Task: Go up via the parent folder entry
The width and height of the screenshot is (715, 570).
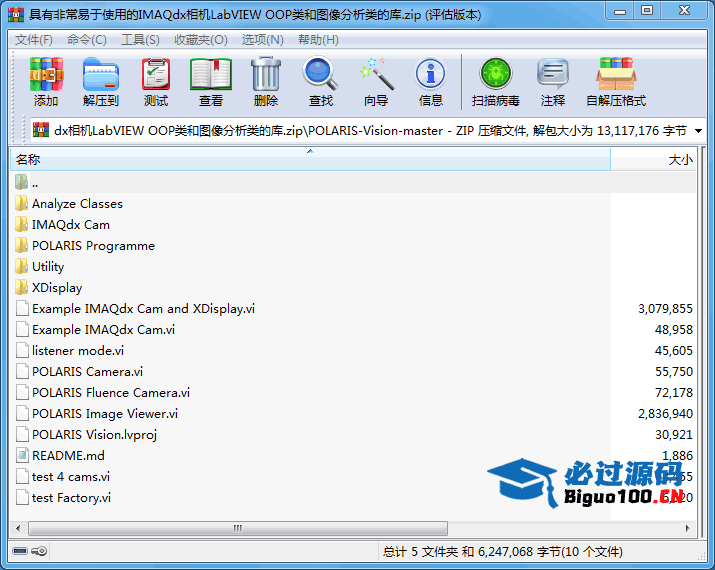Action: pyautogui.click(x=35, y=183)
